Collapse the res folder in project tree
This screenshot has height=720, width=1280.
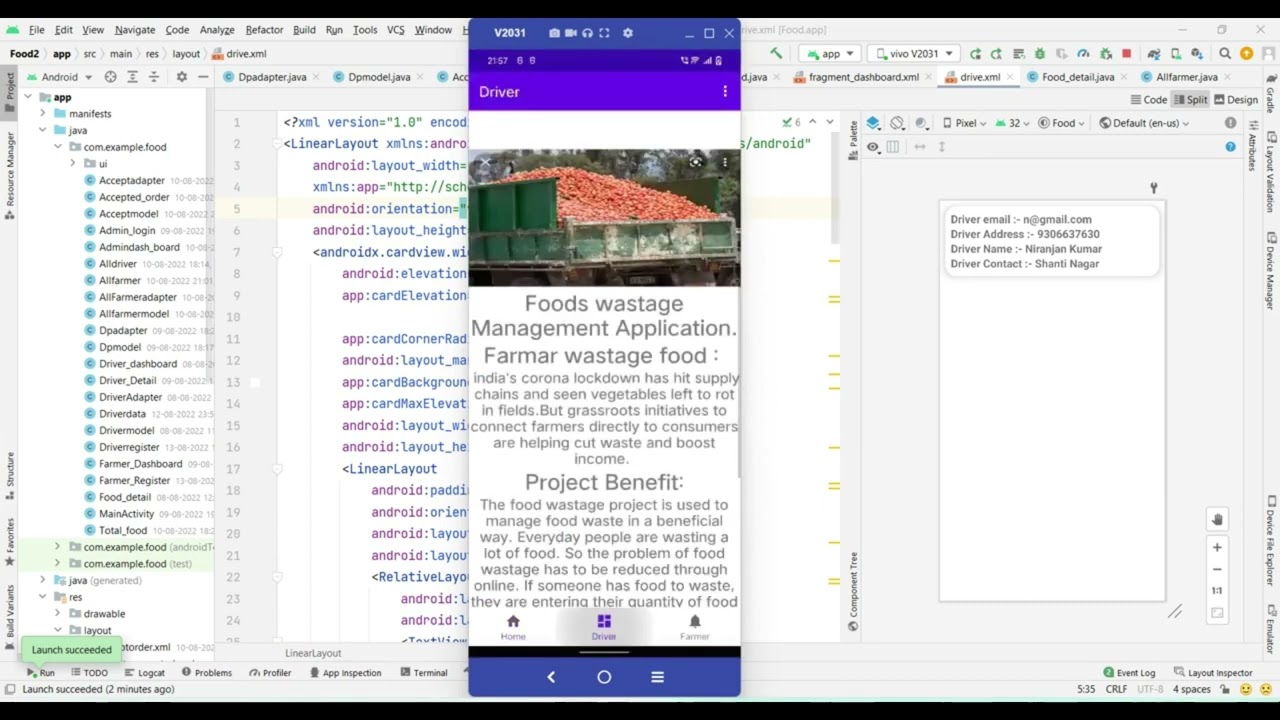coord(43,597)
